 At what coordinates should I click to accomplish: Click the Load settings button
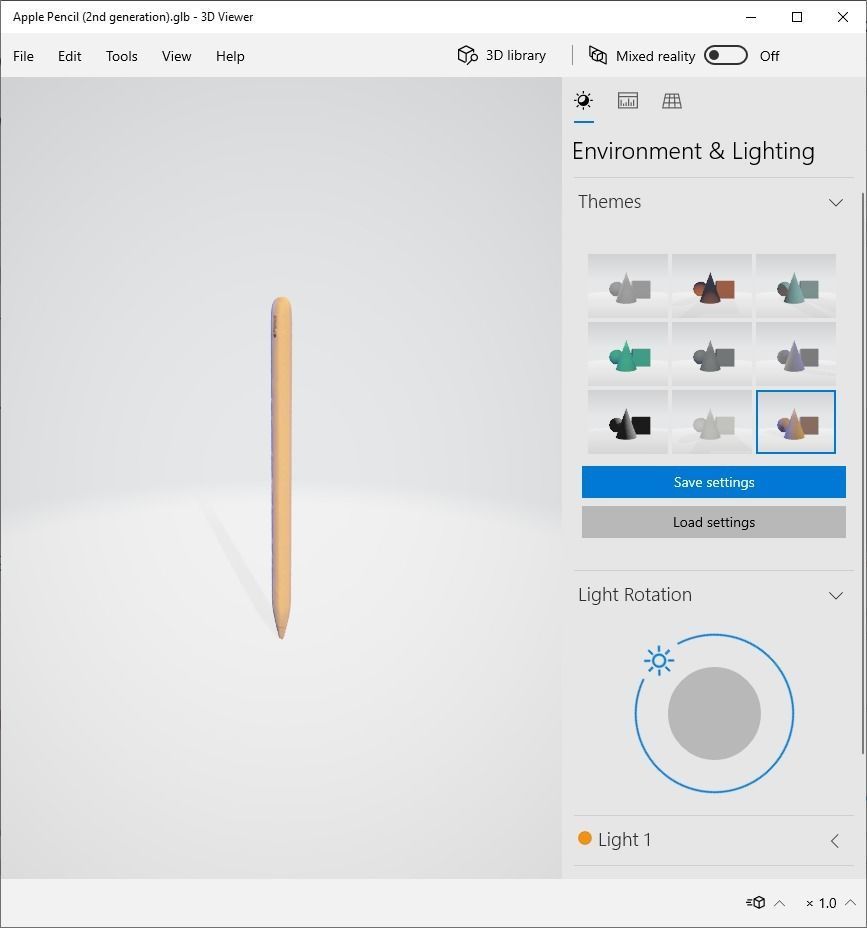coord(714,522)
